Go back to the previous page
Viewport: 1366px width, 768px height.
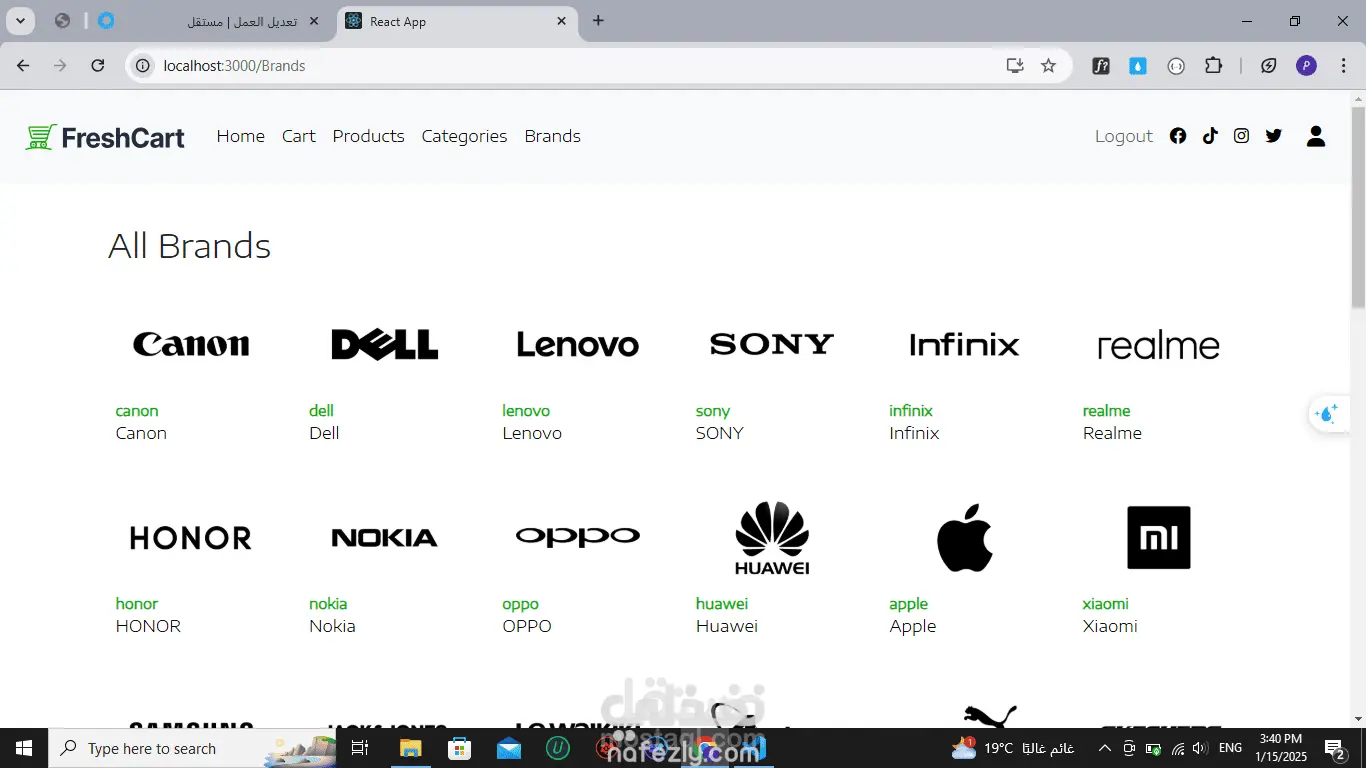click(23, 66)
